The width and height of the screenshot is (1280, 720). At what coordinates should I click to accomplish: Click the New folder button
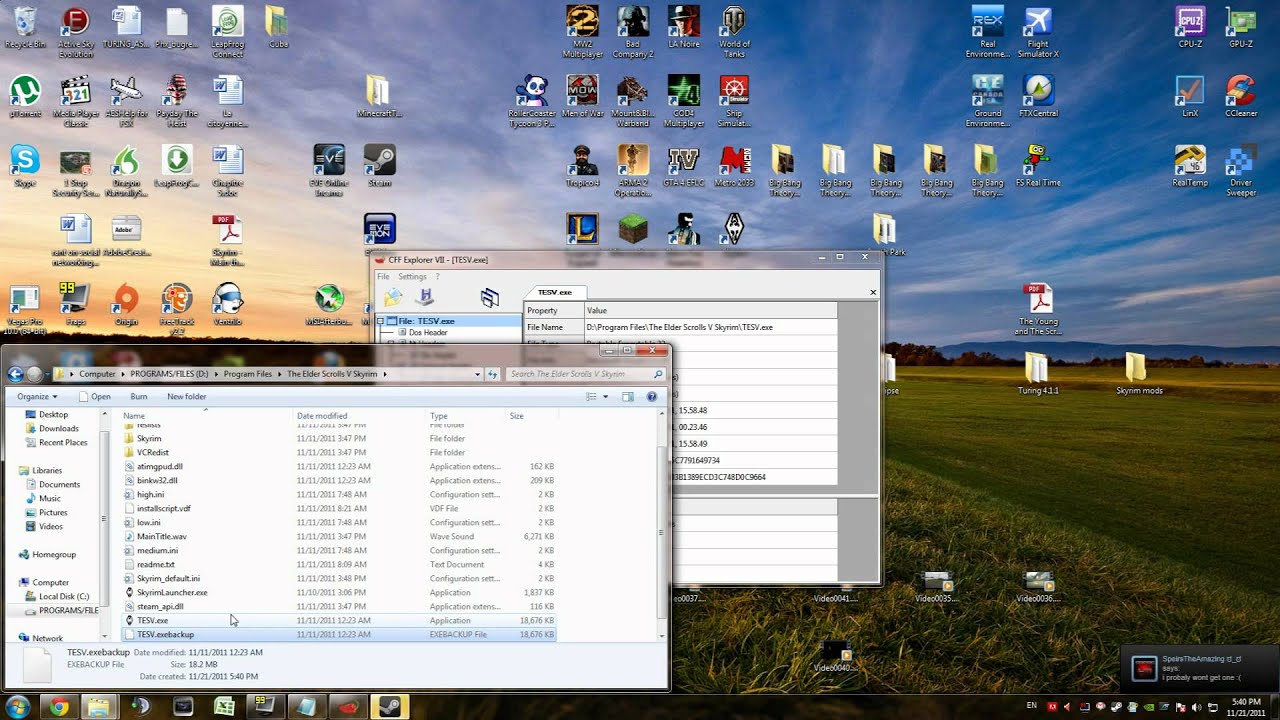pyautogui.click(x=186, y=397)
